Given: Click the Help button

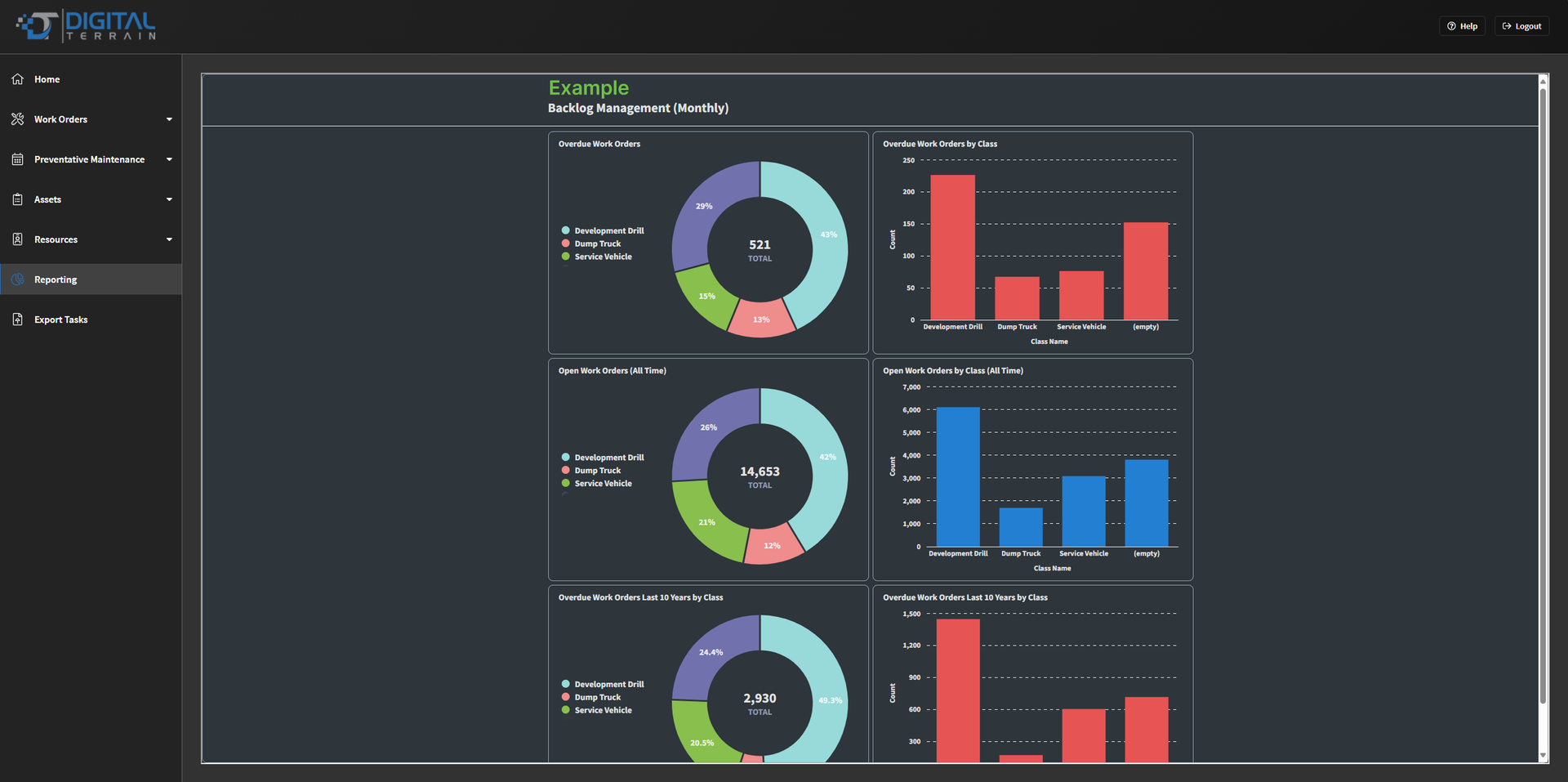Looking at the screenshot, I should [x=1462, y=26].
